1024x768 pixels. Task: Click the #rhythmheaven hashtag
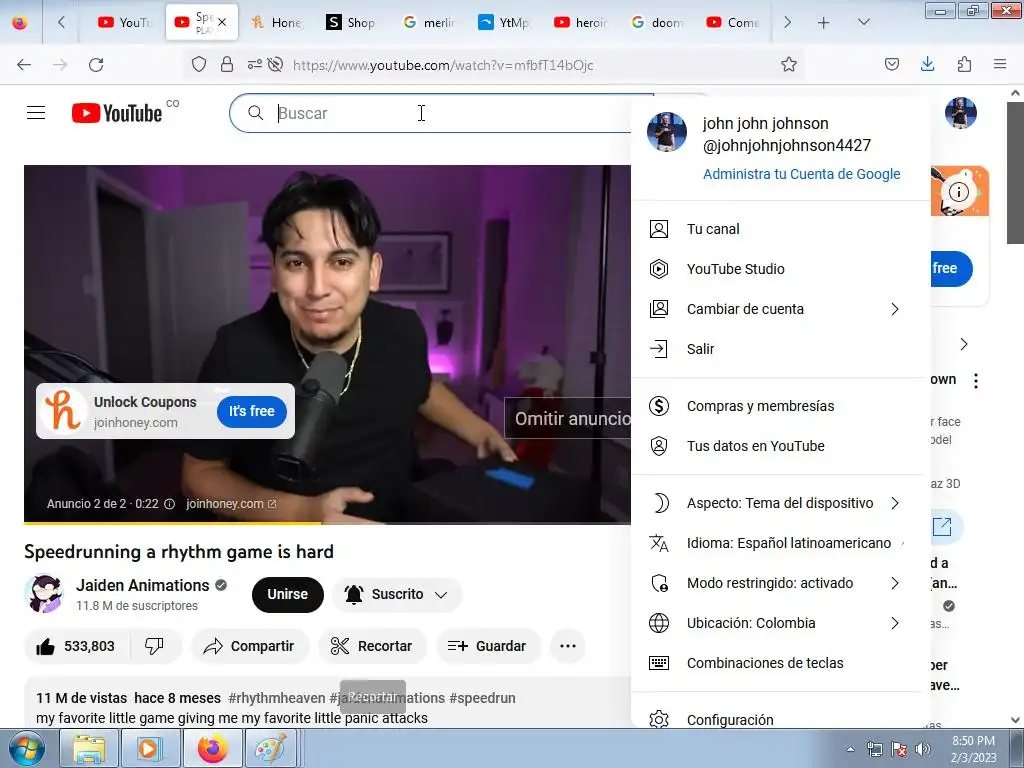tap(276, 698)
